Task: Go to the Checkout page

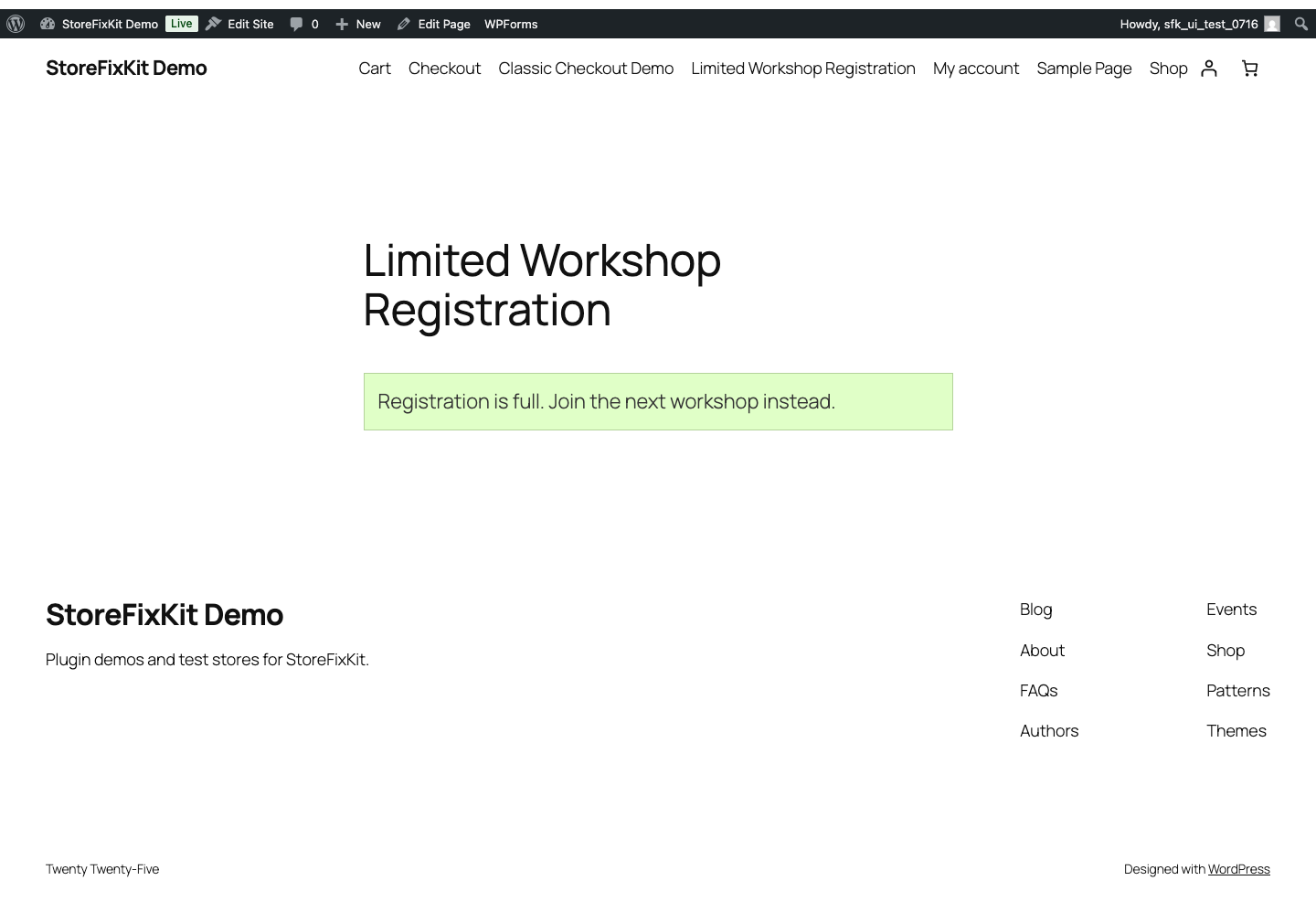Action: click(444, 69)
